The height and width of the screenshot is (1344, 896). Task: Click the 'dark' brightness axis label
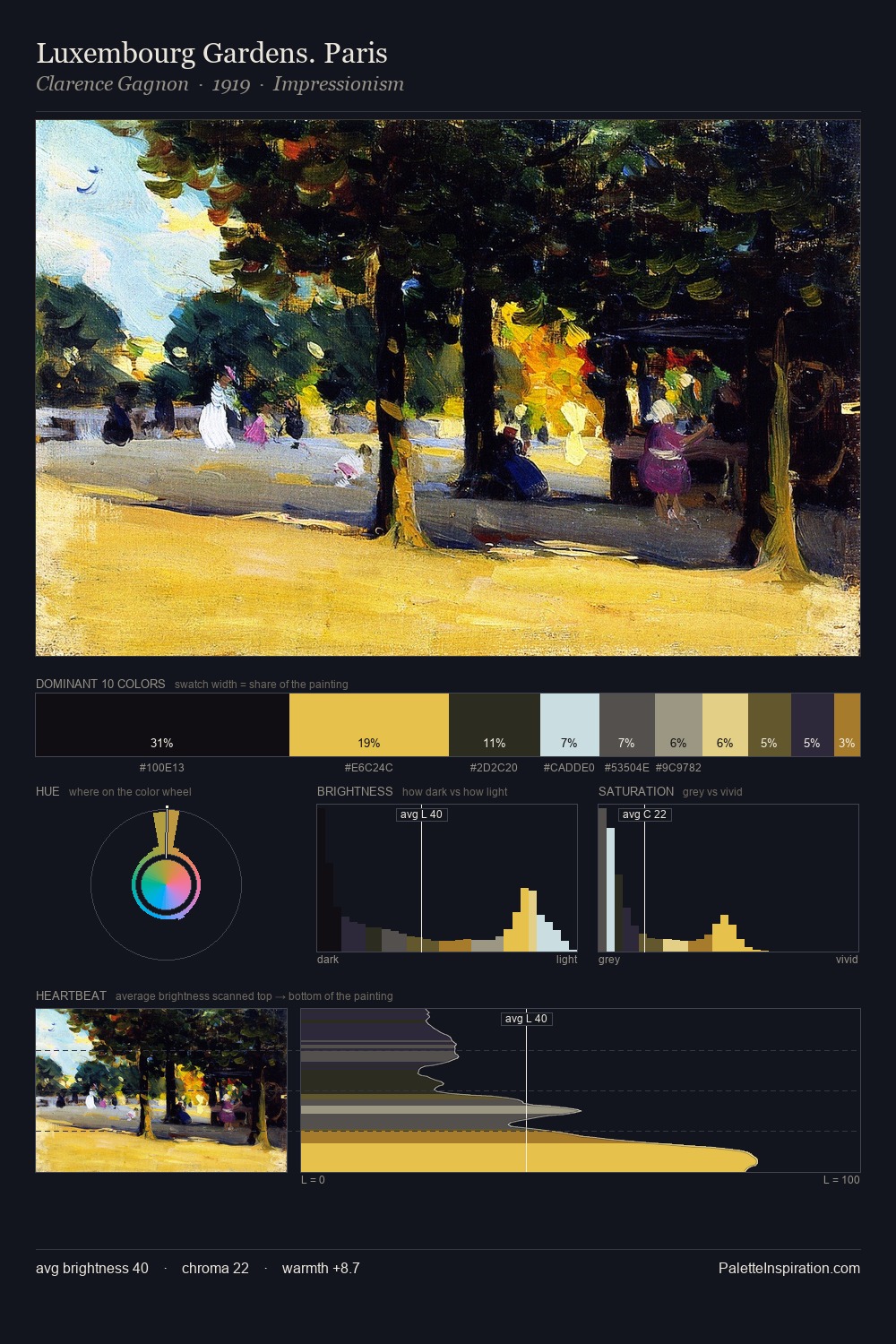[x=328, y=960]
